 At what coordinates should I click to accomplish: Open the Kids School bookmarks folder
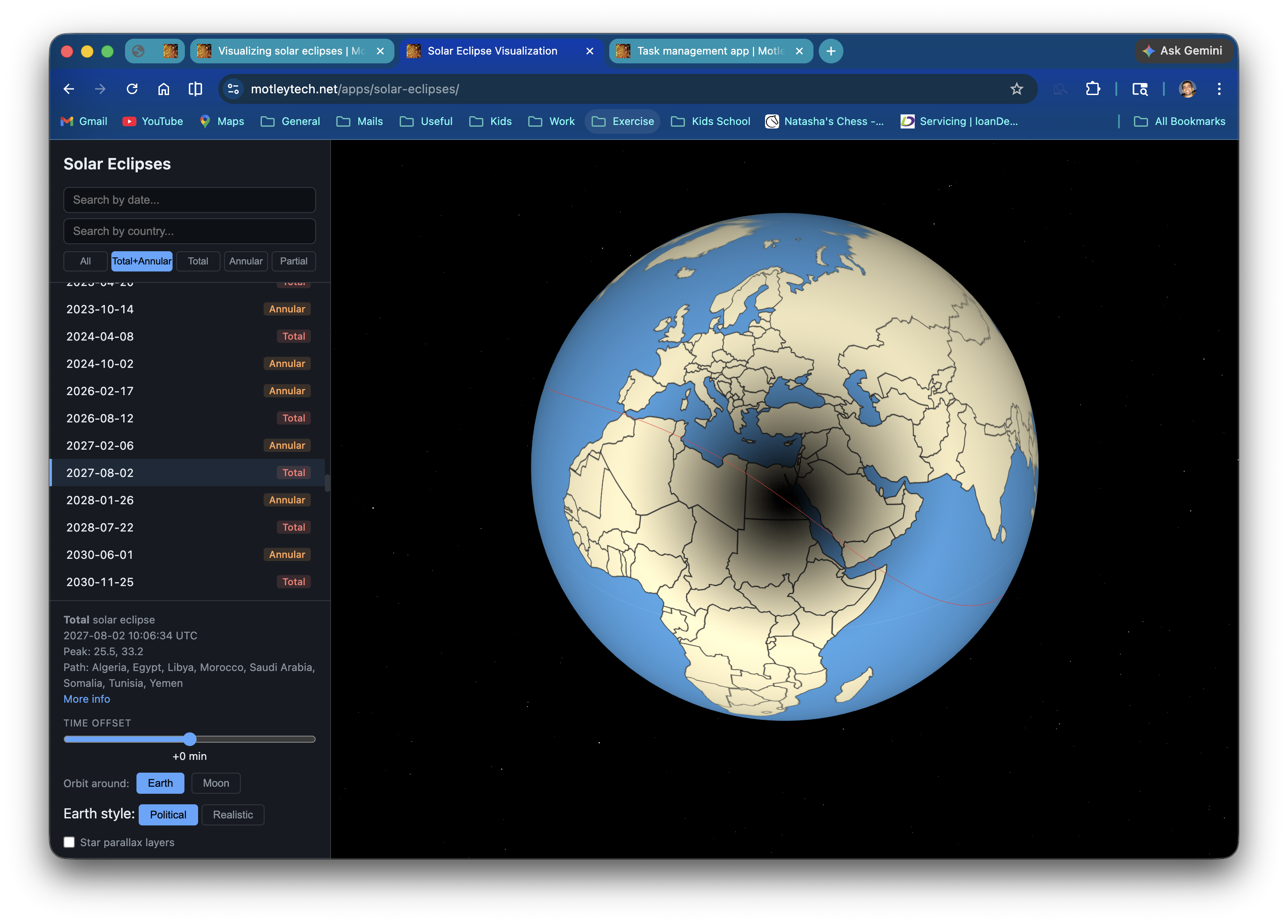click(710, 121)
